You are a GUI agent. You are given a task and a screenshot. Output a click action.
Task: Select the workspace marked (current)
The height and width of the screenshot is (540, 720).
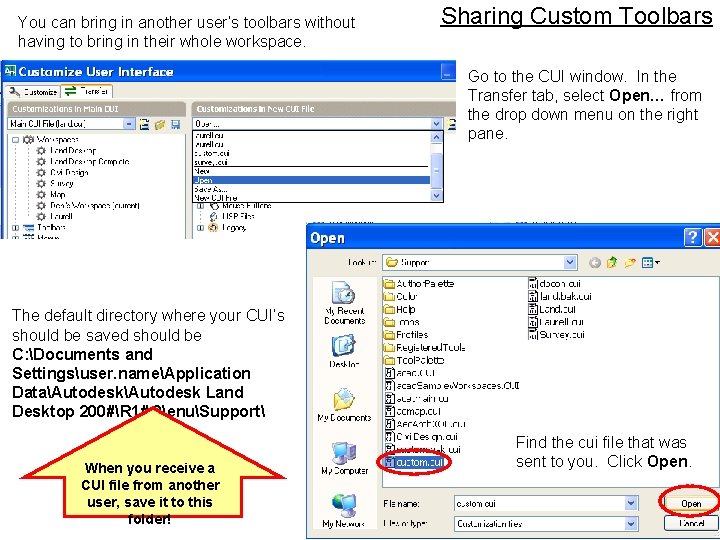[95, 206]
